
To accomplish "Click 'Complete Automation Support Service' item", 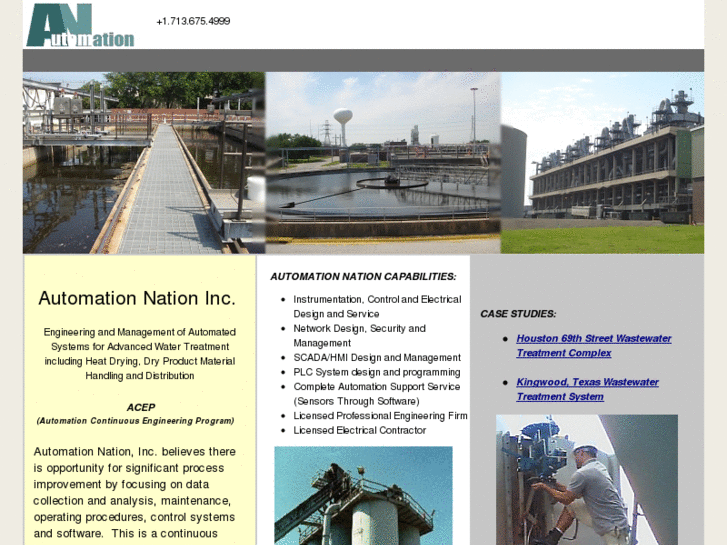I will [x=376, y=394].
